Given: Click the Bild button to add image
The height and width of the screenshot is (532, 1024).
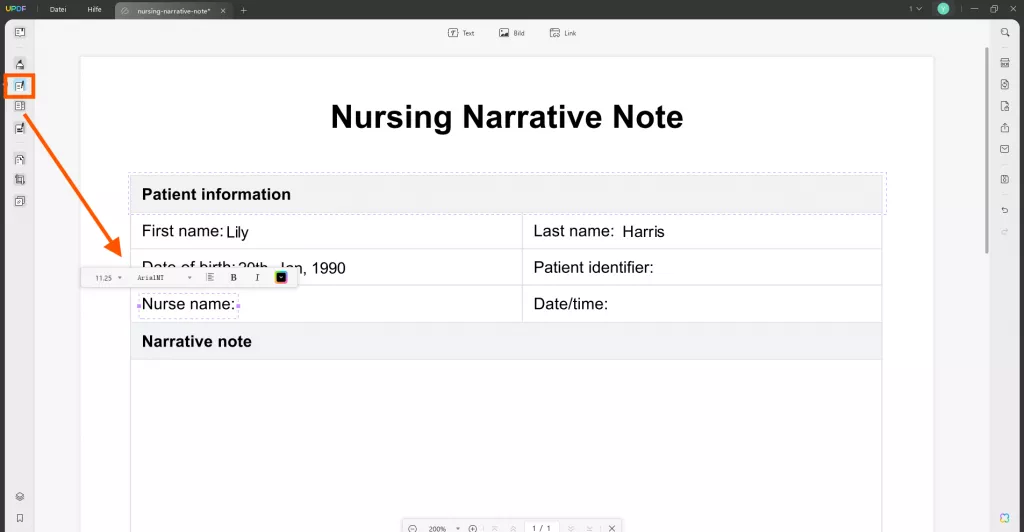Looking at the screenshot, I should 511,33.
